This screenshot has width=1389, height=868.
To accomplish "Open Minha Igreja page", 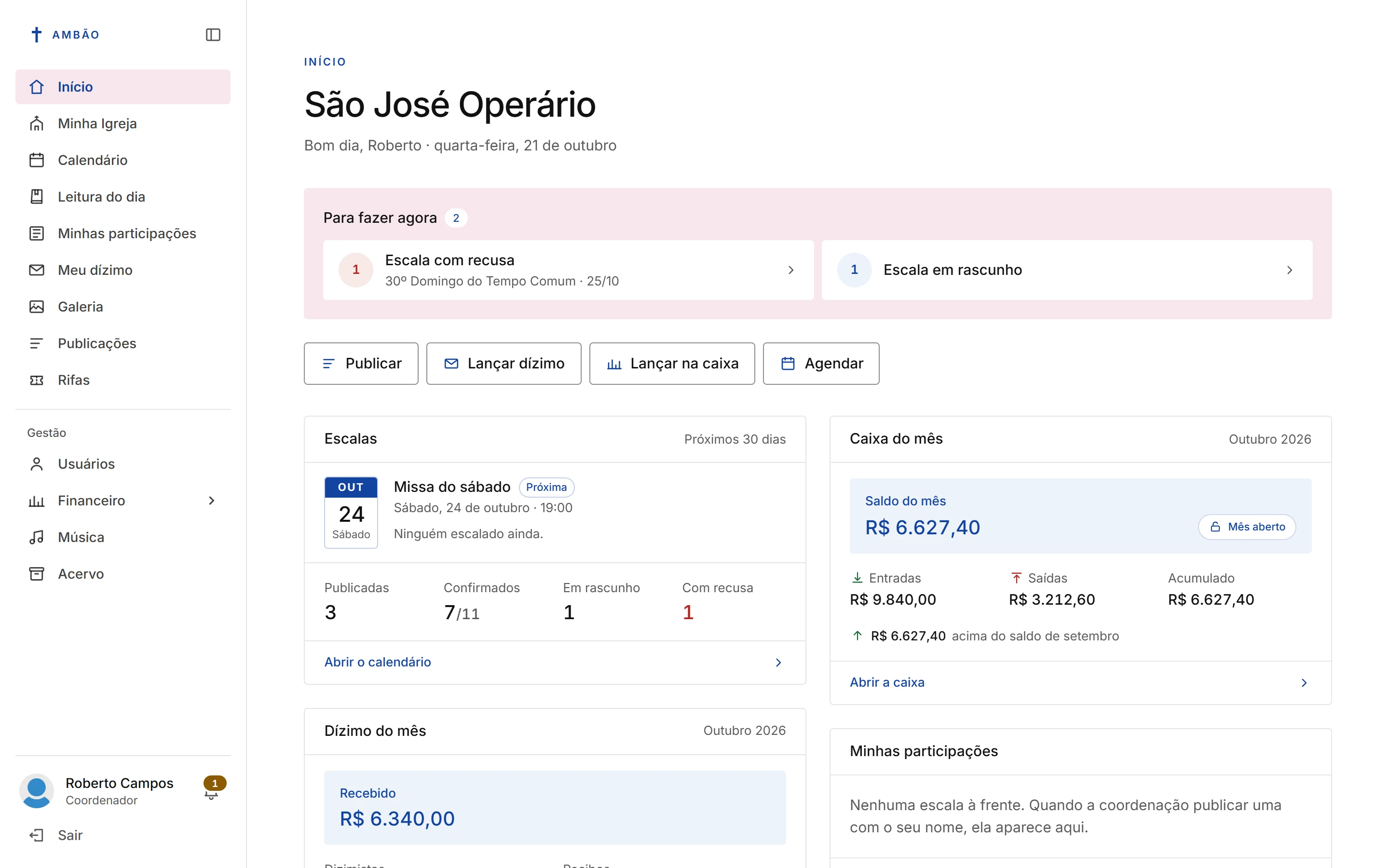I will 123,123.
